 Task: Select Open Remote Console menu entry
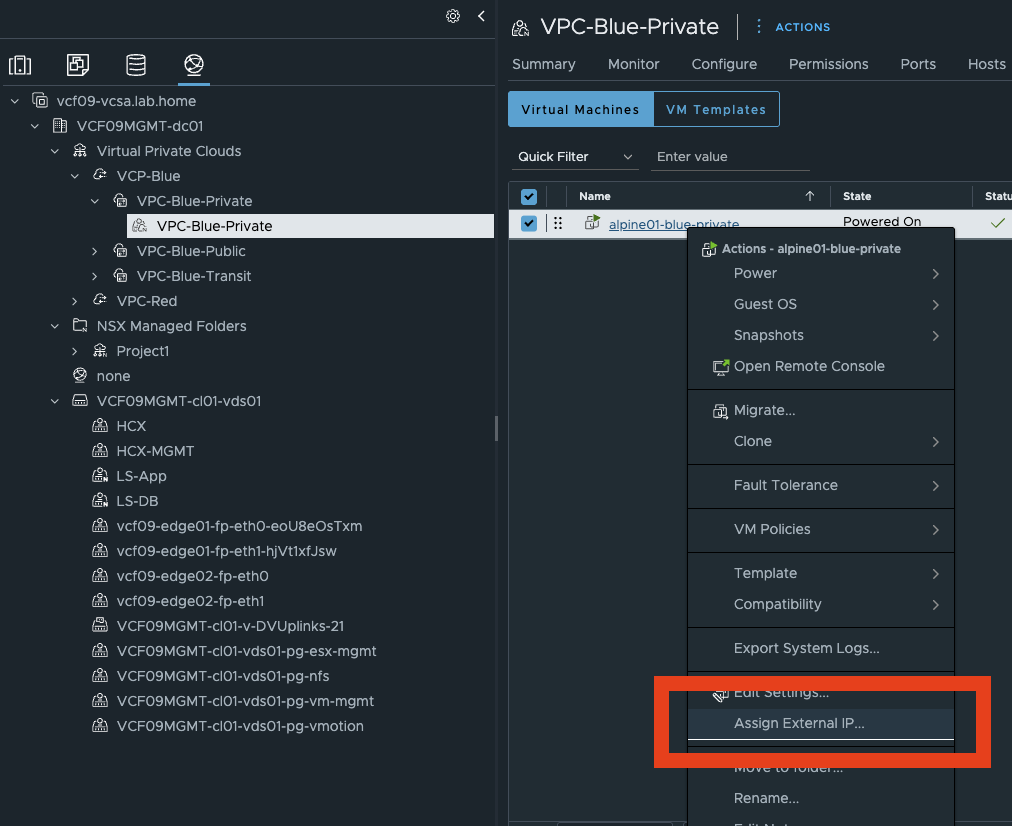click(808, 366)
